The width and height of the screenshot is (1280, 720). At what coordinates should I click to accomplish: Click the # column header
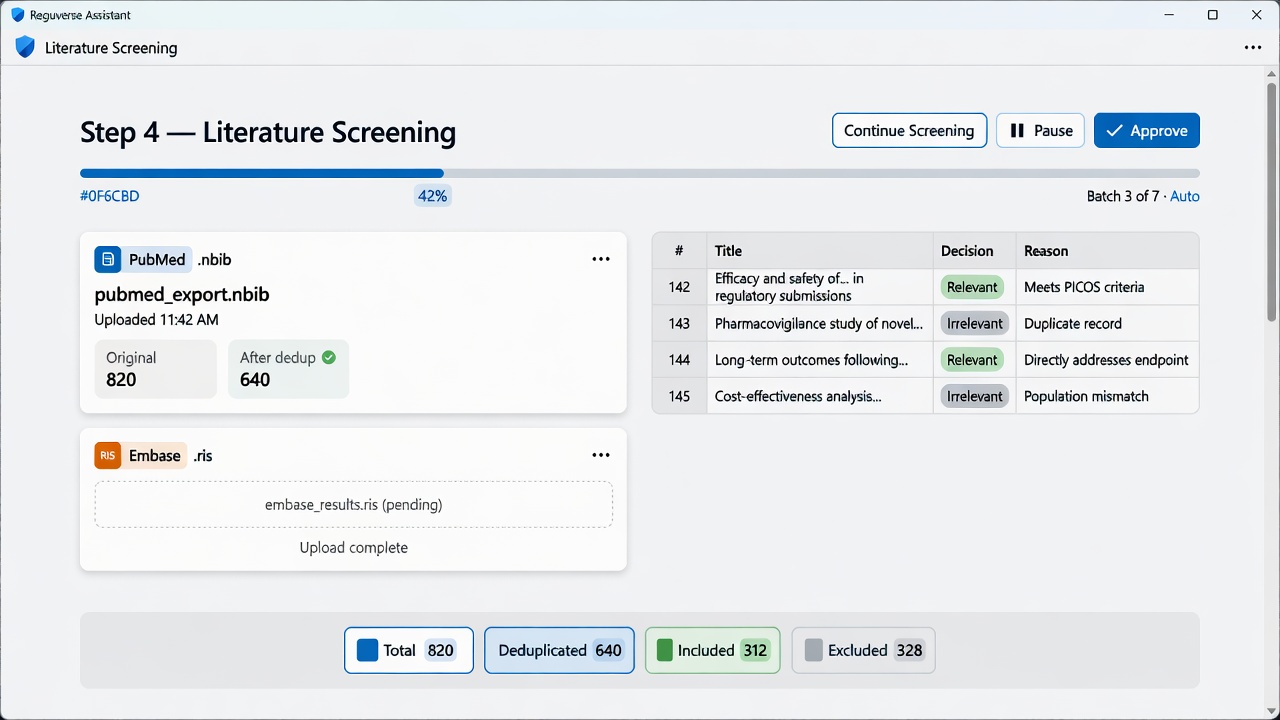(x=679, y=251)
